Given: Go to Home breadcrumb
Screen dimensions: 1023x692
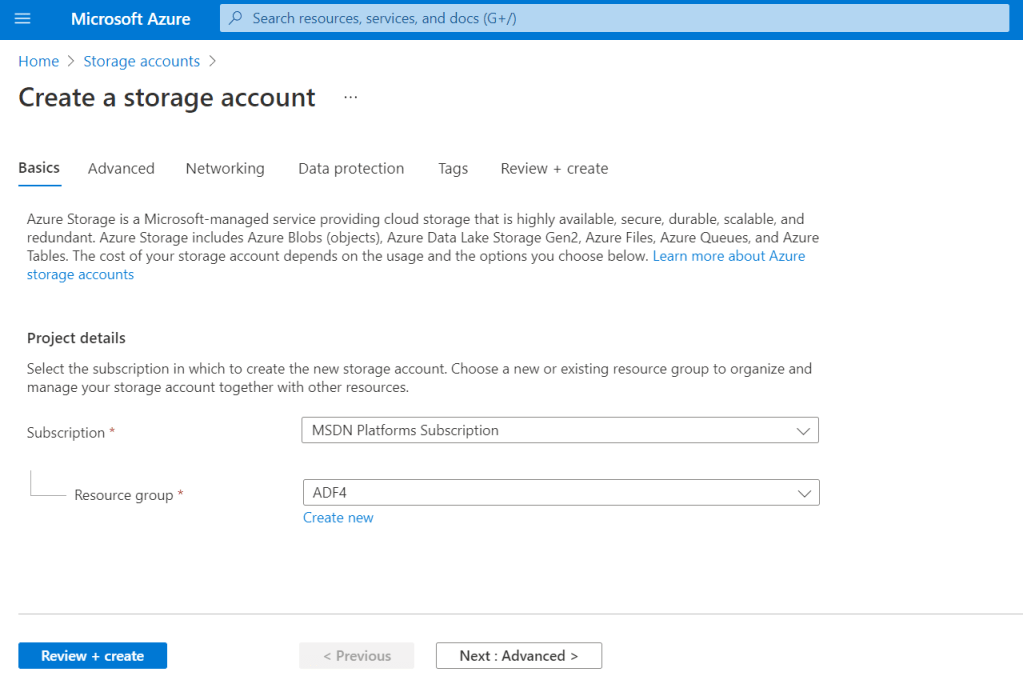Looking at the screenshot, I should [38, 61].
